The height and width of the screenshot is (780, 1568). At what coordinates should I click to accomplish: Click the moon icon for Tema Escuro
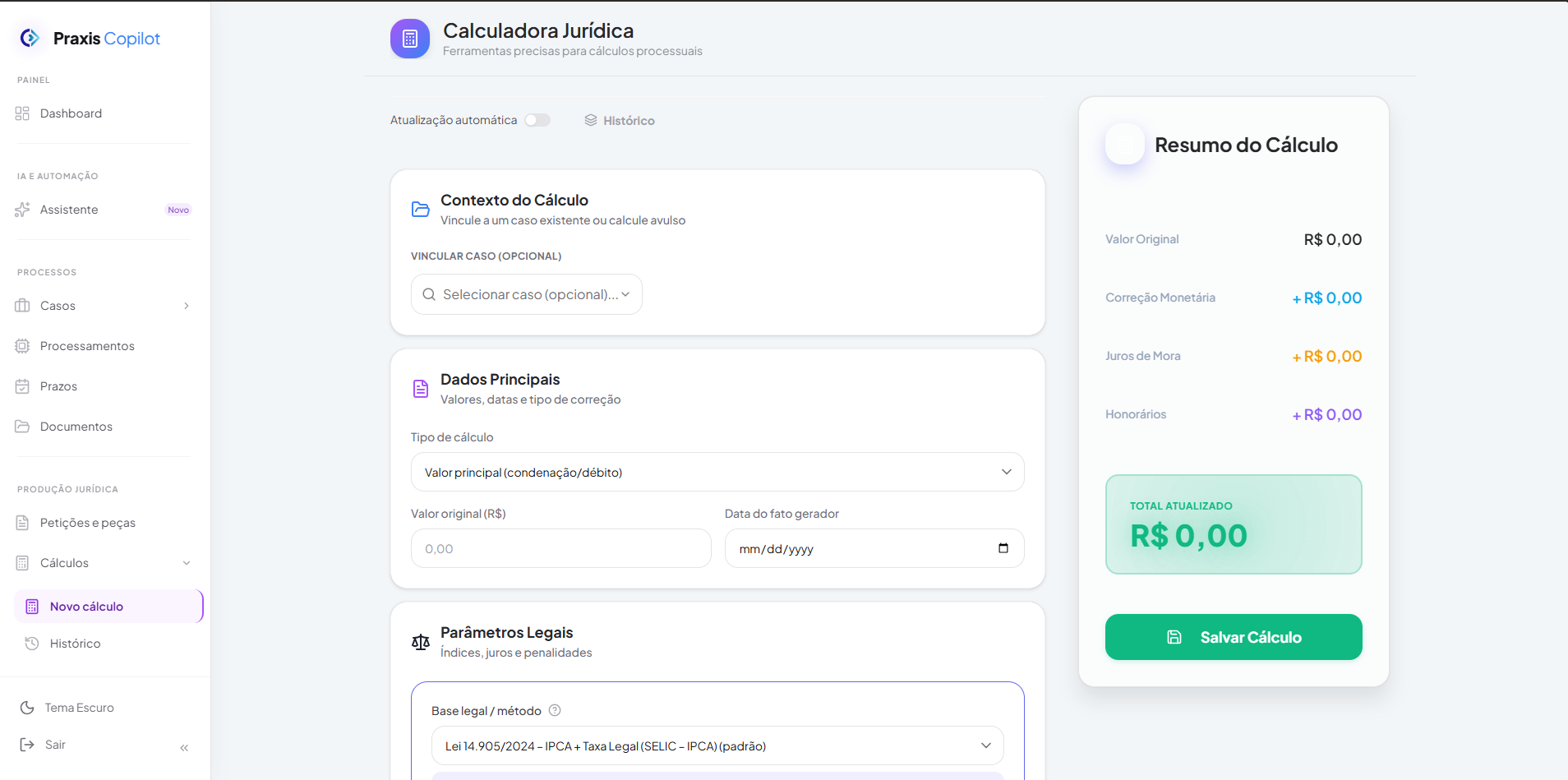point(27,708)
